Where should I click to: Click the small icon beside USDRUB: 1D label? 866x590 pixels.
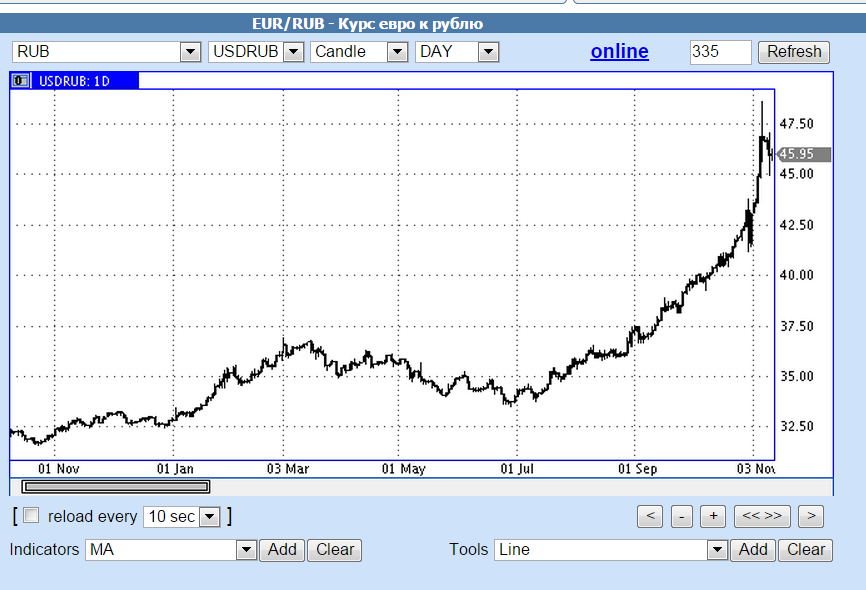coord(21,81)
